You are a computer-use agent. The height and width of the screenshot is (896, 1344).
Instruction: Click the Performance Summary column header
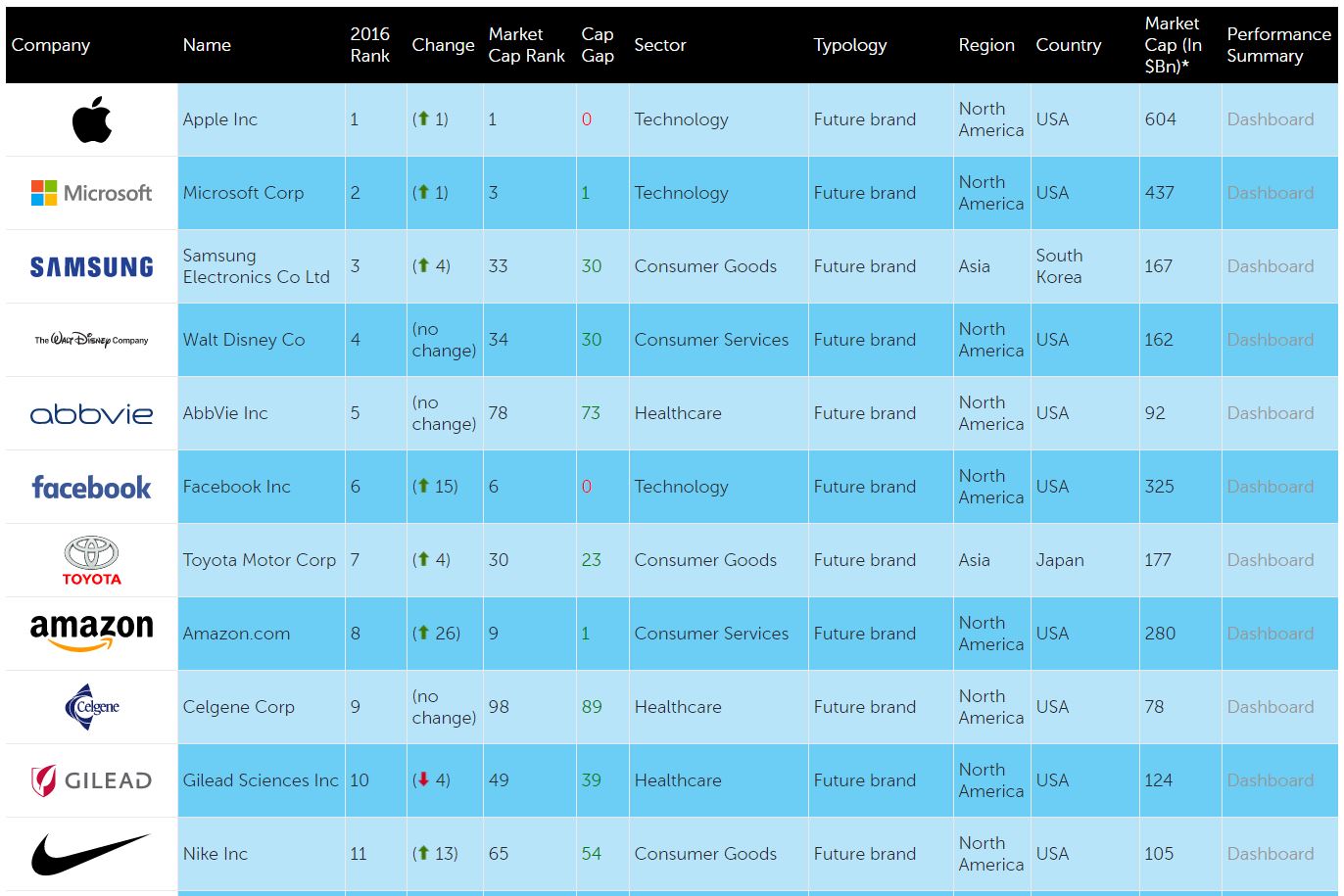point(1277,45)
